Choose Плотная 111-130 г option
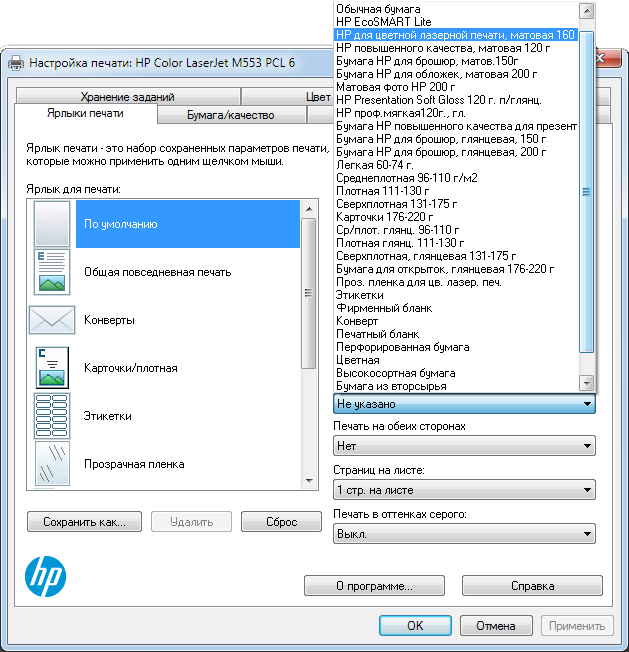Viewport: 629px width, 652px height. point(456,191)
